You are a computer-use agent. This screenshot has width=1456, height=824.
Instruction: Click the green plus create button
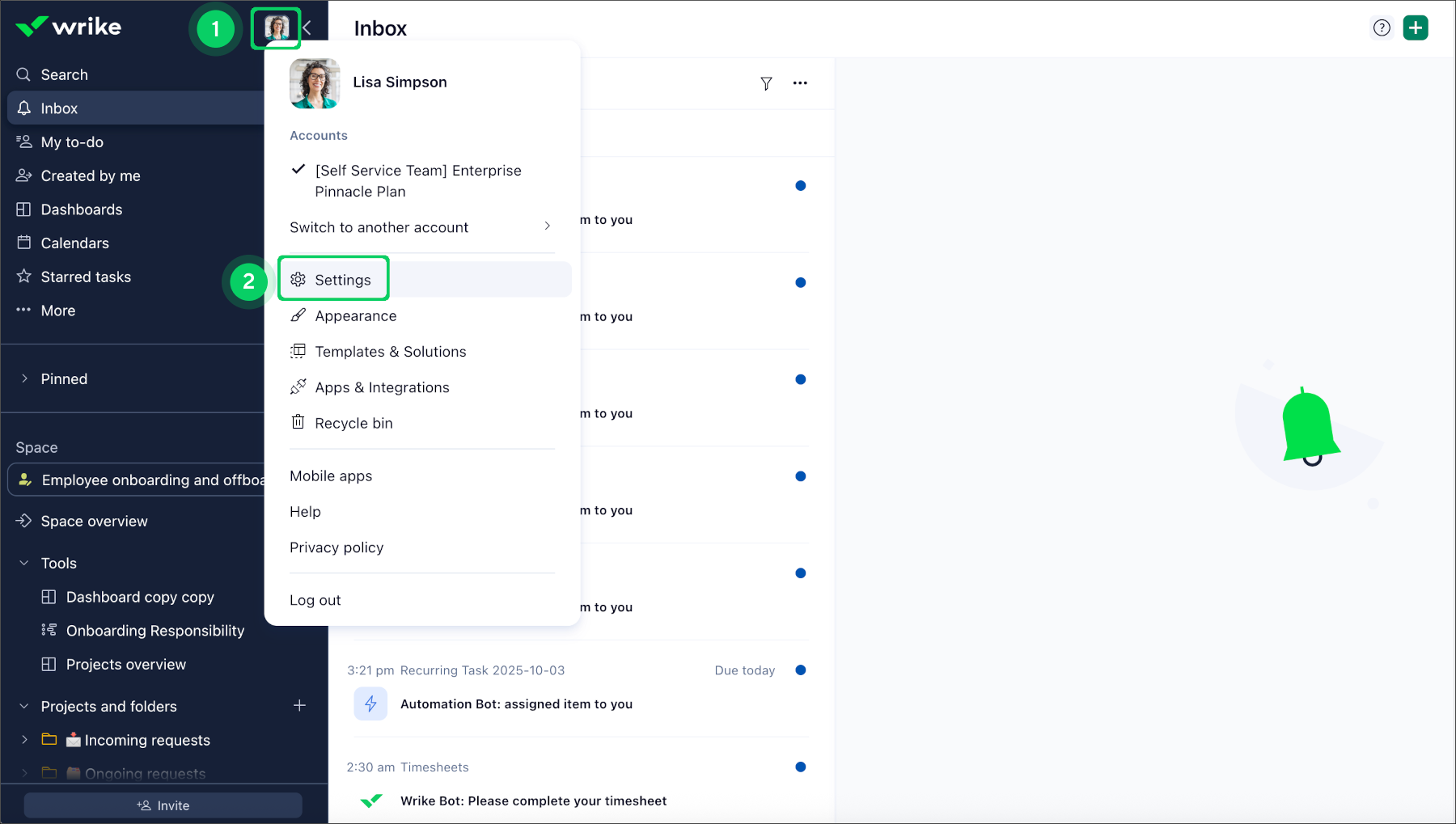[1416, 27]
